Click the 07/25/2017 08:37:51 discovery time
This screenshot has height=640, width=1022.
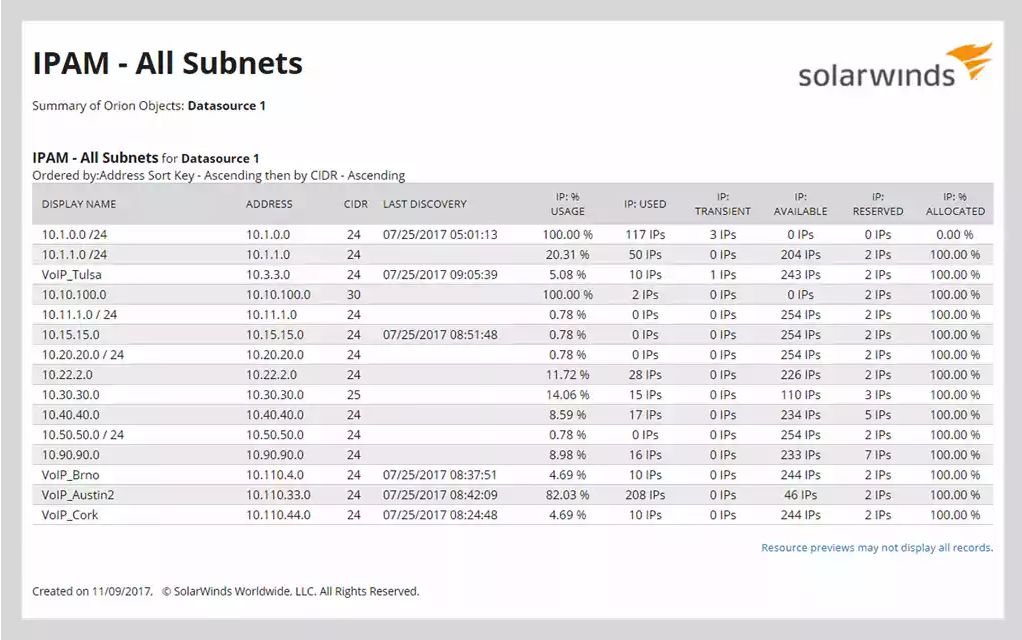440,475
